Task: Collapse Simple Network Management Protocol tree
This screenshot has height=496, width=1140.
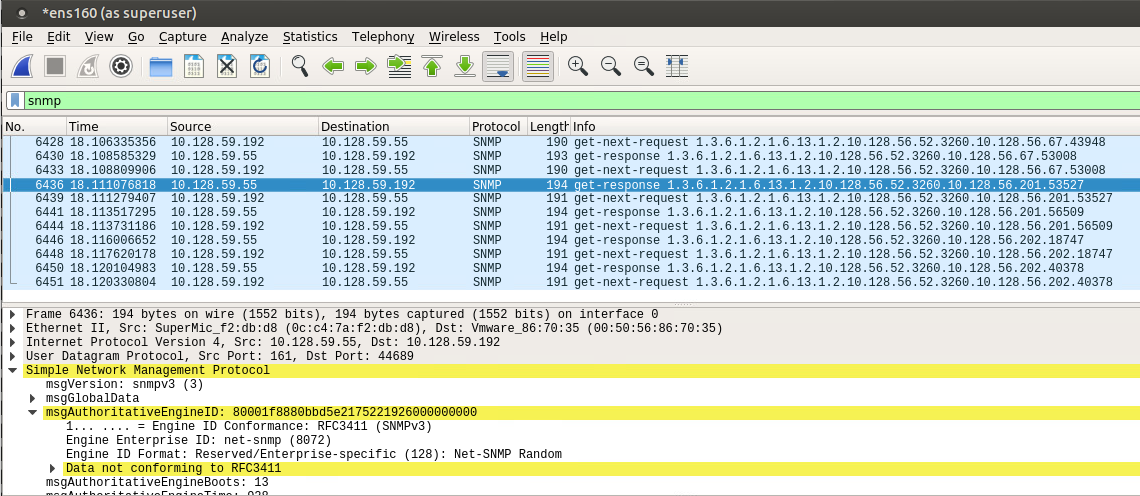Action: click(x=12, y=370)
